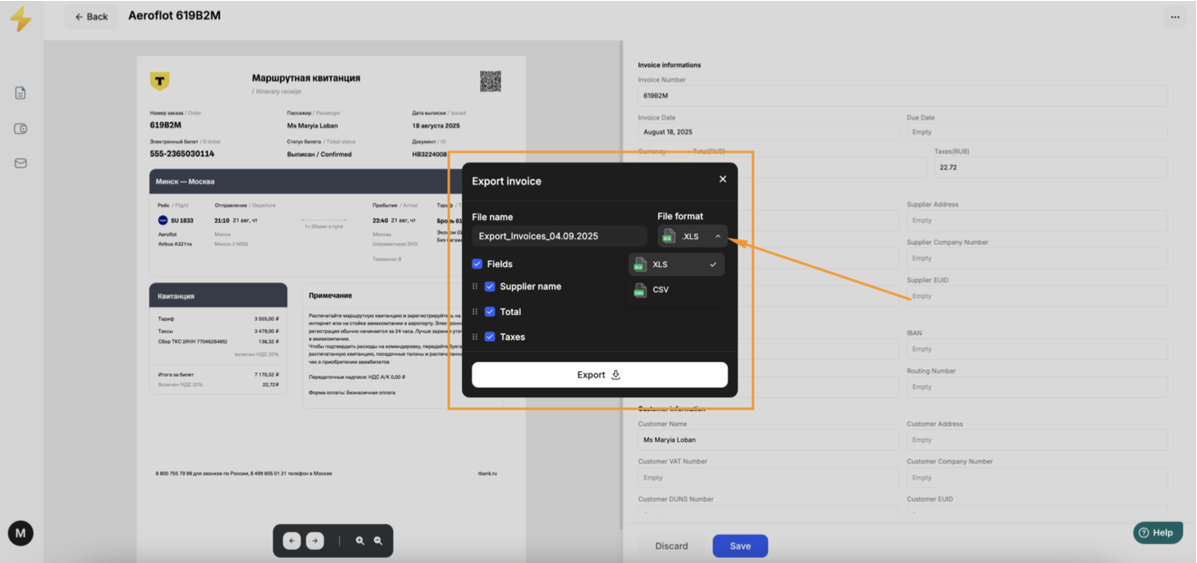Click the Supplier Company Number field
1197x563 pixels.
click(1037, 259)
